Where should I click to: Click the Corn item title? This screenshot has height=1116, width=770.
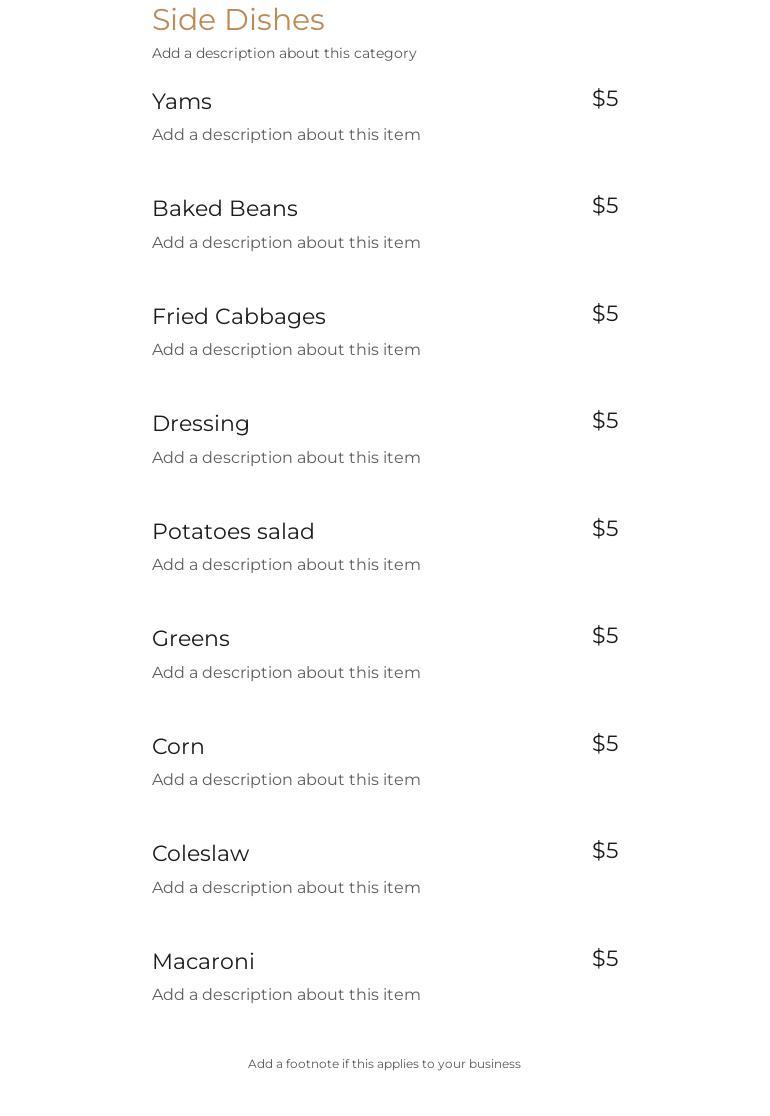pyautogui.click(x=178, y=747)
